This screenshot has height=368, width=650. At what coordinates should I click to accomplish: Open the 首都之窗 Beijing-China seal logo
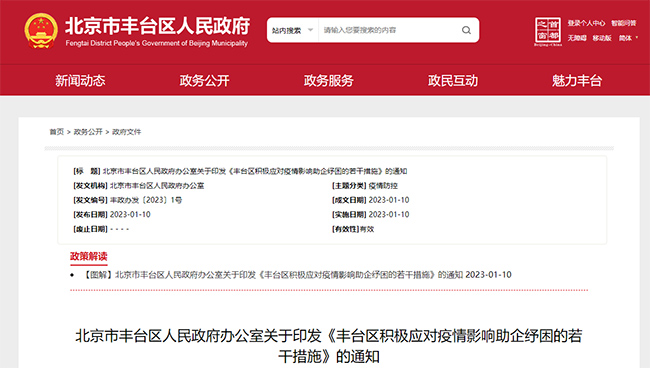[548, 31]
